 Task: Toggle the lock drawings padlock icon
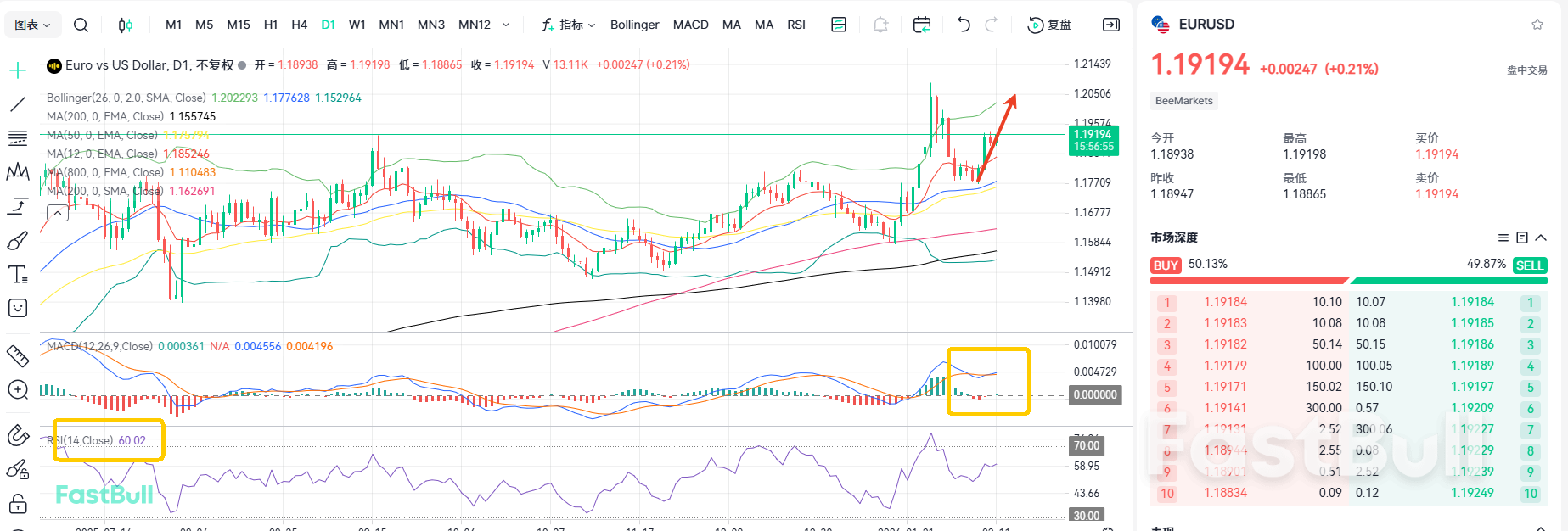[17, 504]
